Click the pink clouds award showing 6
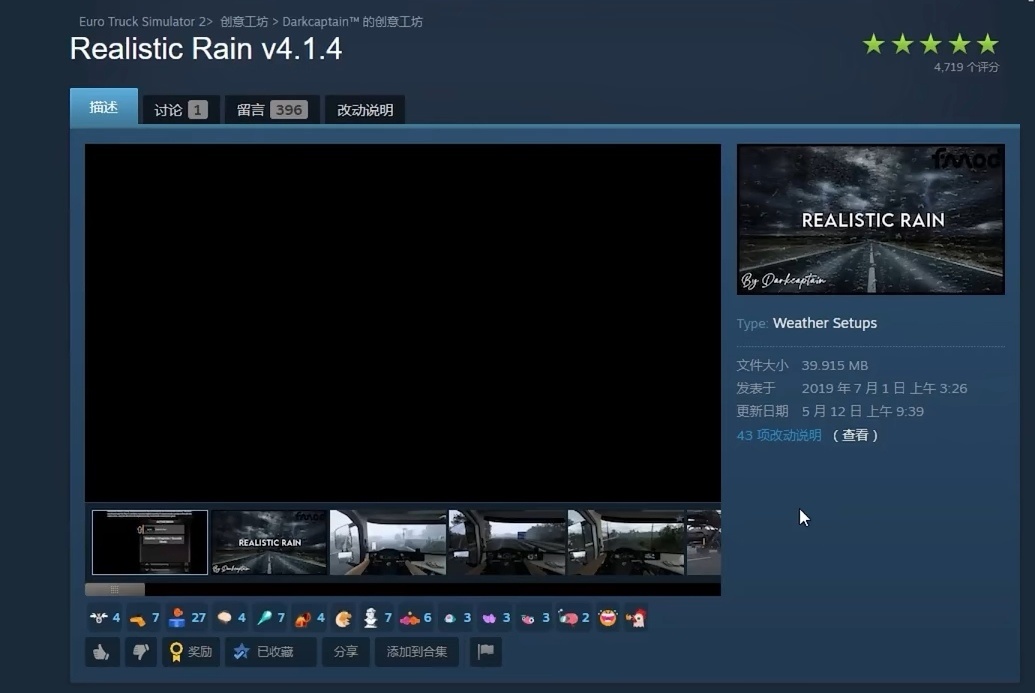Viewport: 1035px width, 693px height. coord(416,618)
